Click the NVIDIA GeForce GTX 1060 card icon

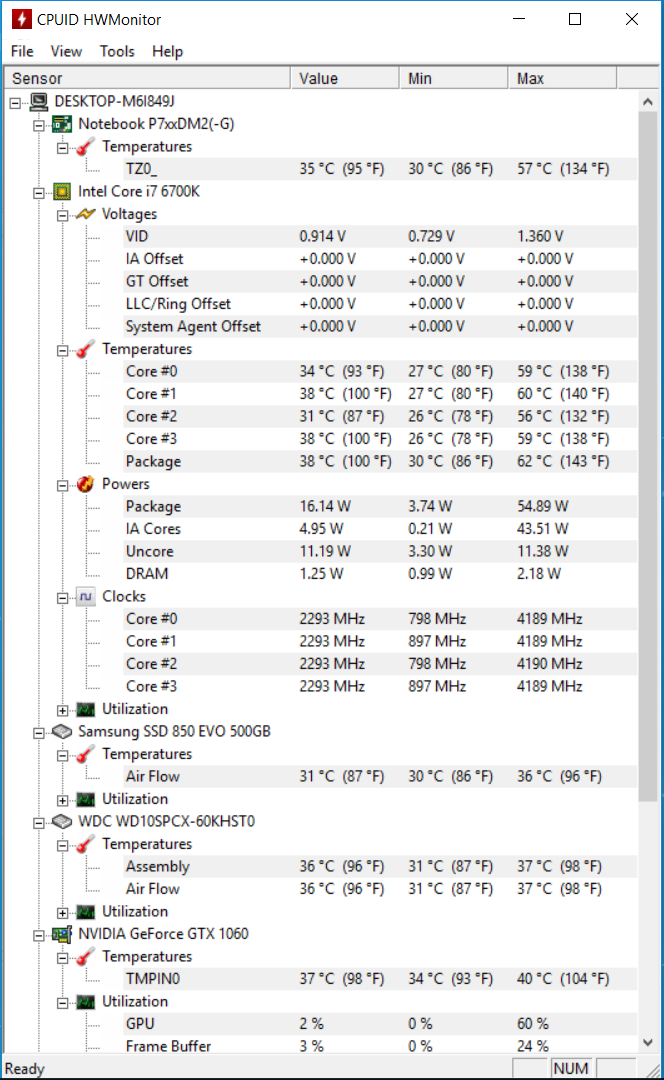click(62, 934)
